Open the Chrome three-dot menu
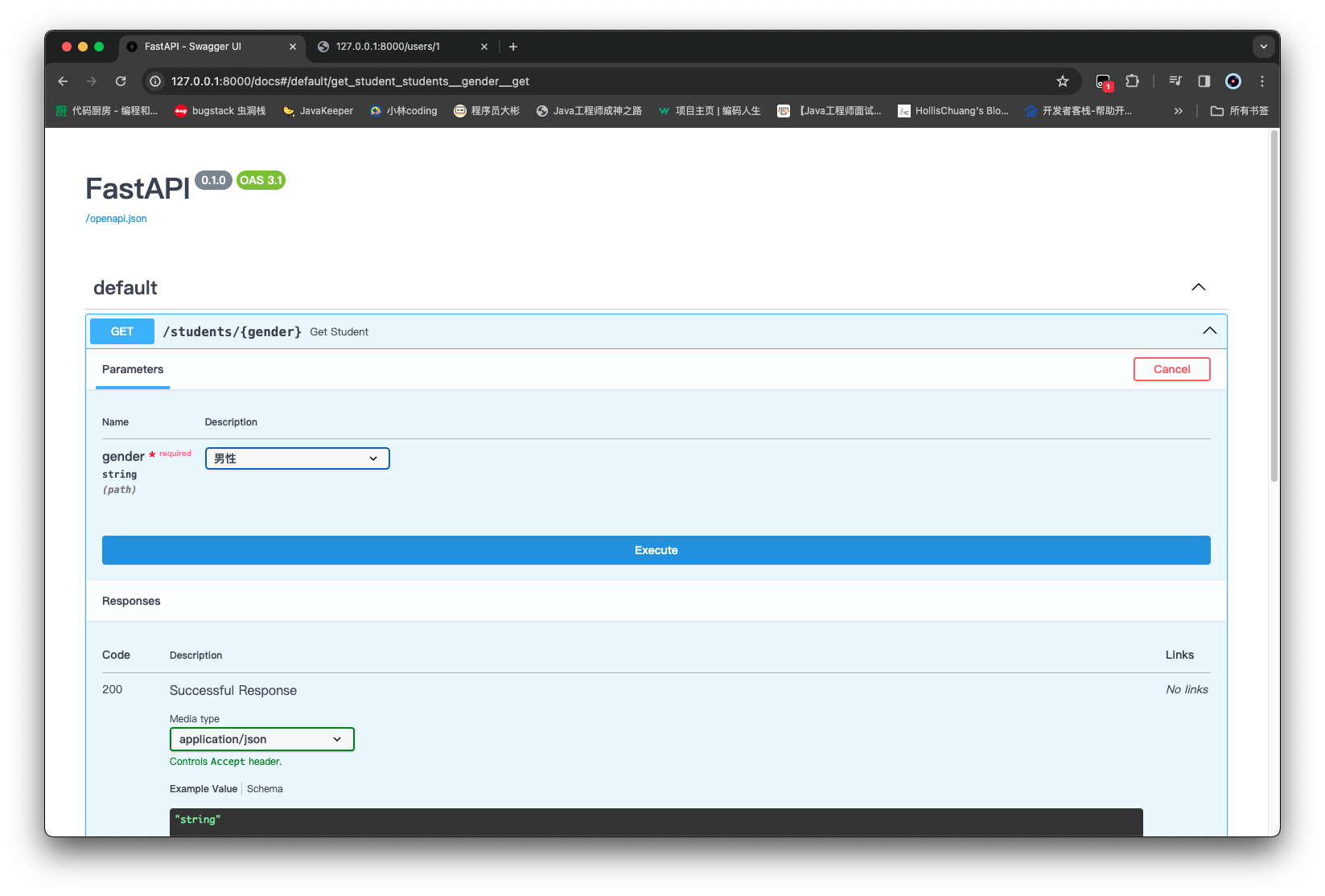 pos(1262,81)
